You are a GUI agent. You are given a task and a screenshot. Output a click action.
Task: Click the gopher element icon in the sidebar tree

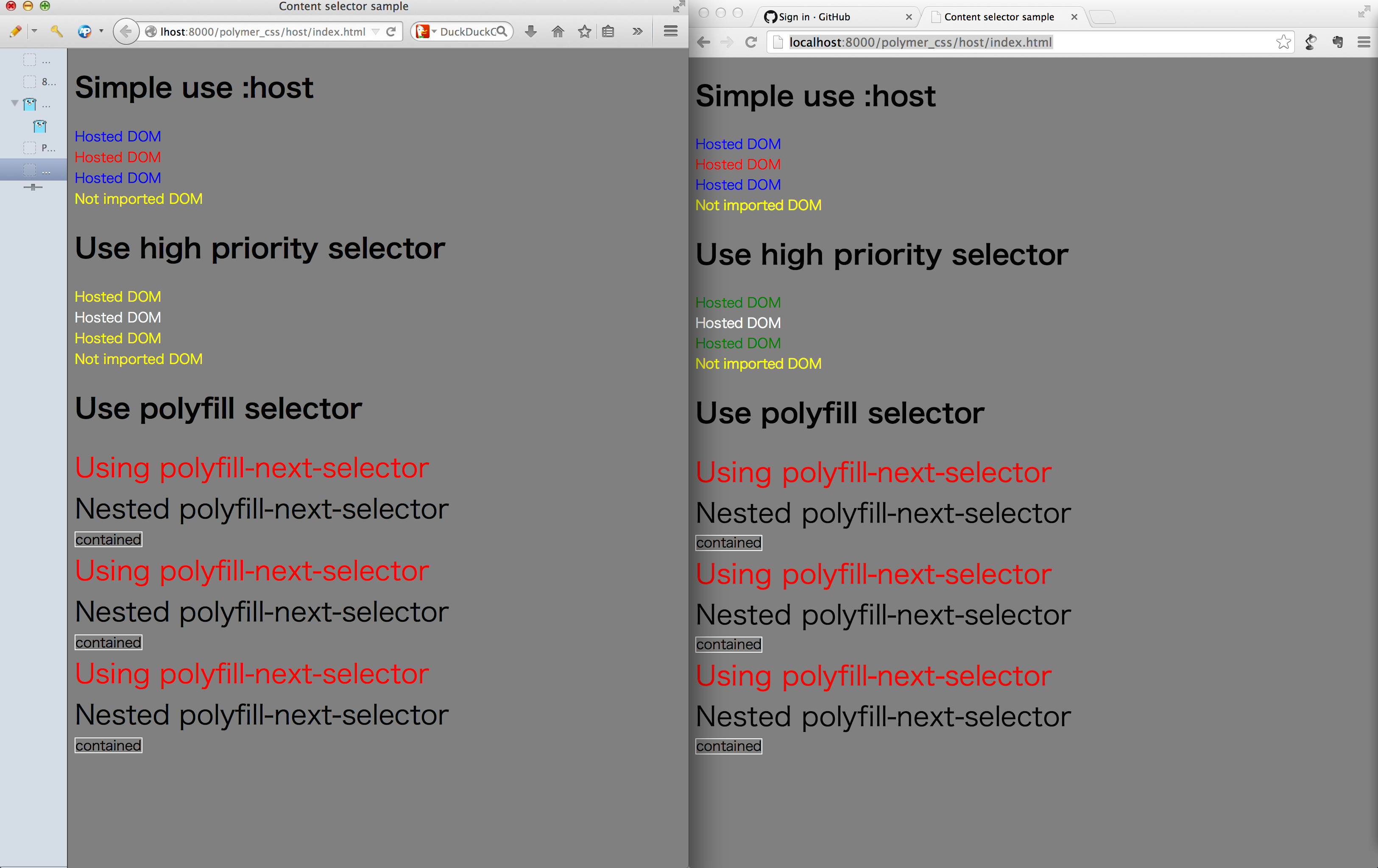[x=39, y=126]
